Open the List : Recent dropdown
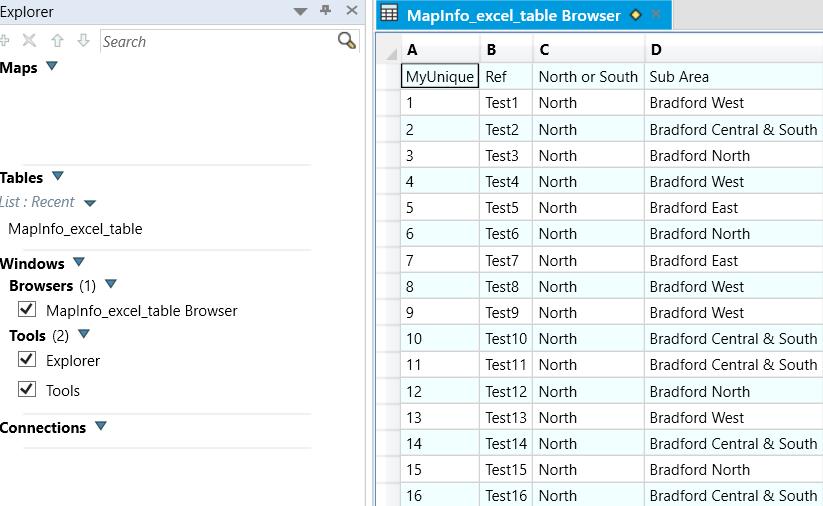 [90, 203]
